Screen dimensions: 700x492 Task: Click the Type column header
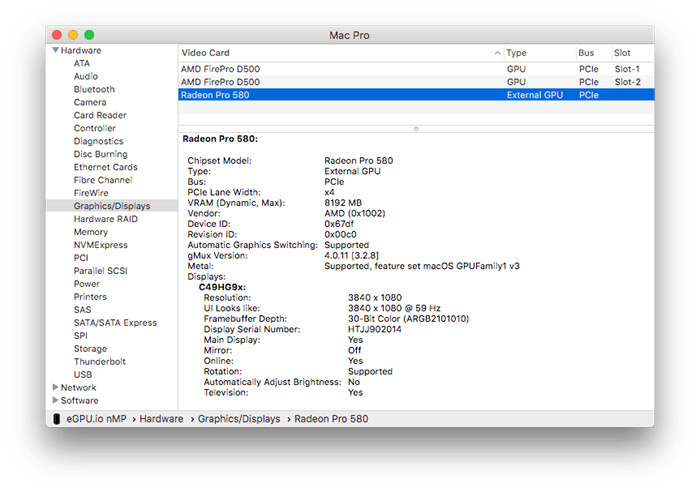[516, 53]
